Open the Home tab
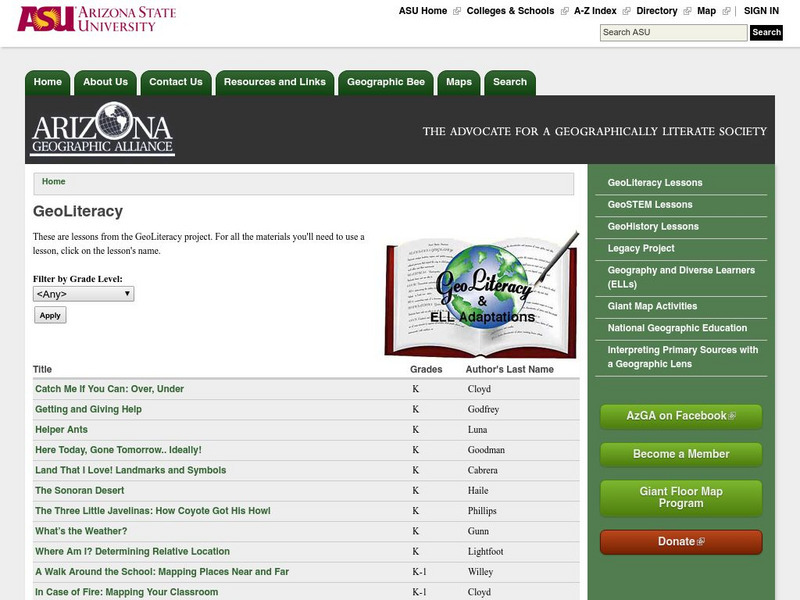This screenshot has height=600, width=800. pos(47,82)
